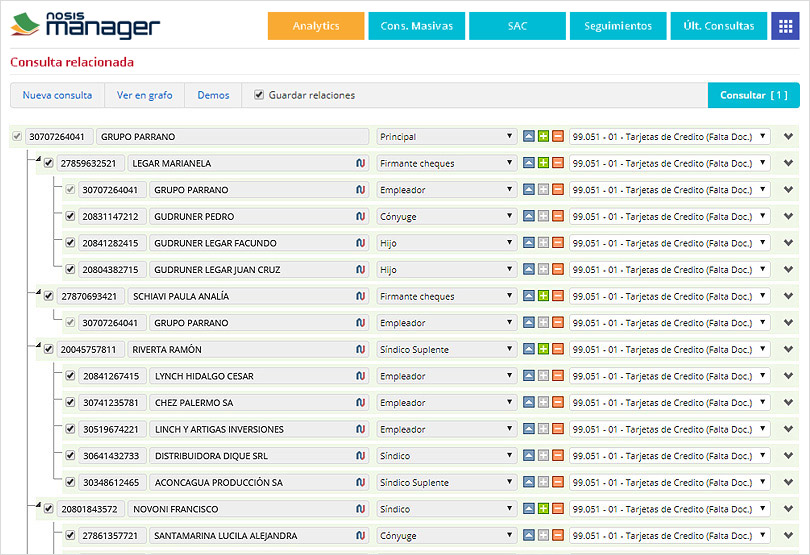Screen dimensions: 810x555
Task: Open the Seguimientos tab
Action: [618, 26]
